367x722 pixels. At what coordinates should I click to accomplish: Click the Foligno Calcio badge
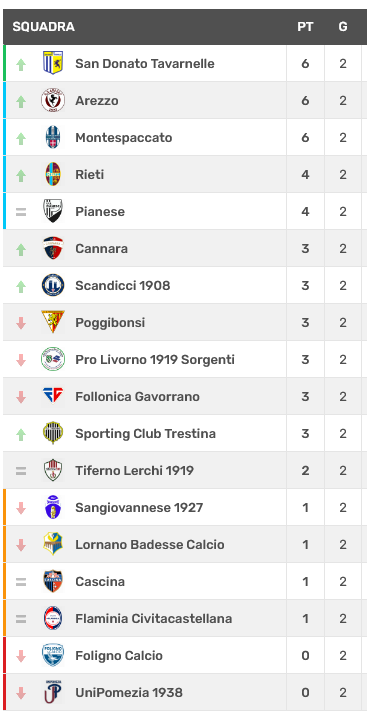tap(53, 655)
